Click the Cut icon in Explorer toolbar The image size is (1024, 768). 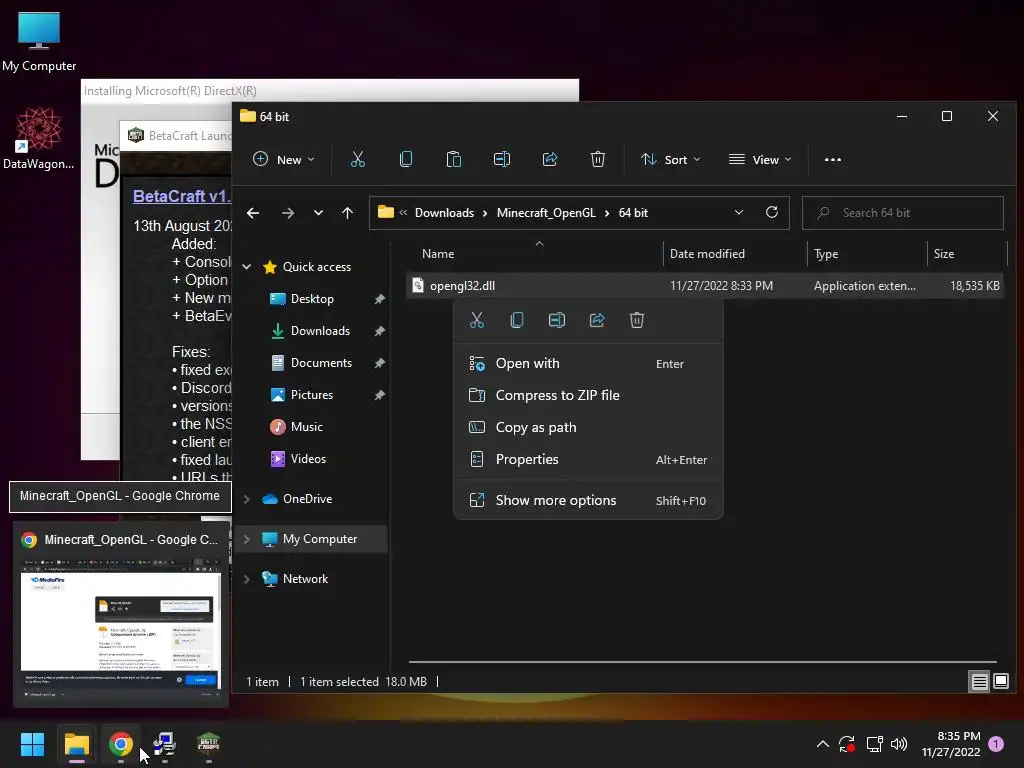coord(358,159)
